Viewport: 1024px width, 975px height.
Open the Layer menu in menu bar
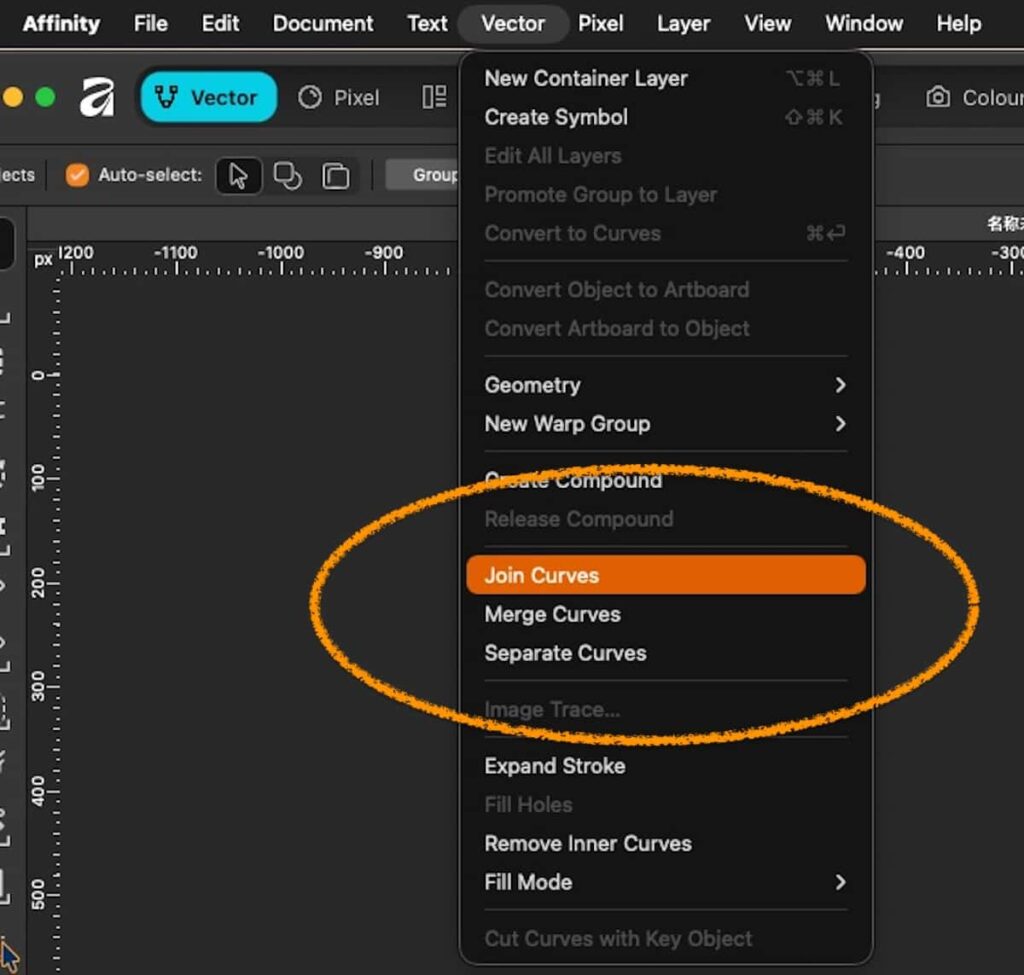pyautogui.click(x=683, y=23)
